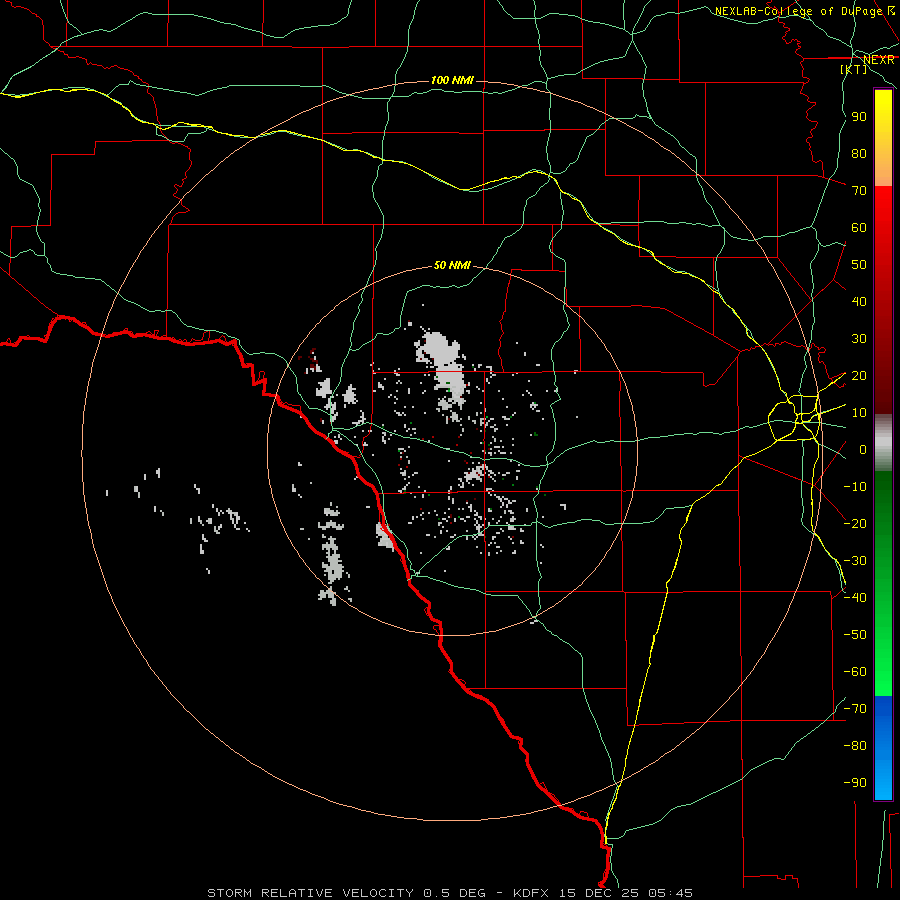The height and width of the screenshot is (900, 900).
Task: Click the -30 value on the velocity scale
Action: pos(855,561)
